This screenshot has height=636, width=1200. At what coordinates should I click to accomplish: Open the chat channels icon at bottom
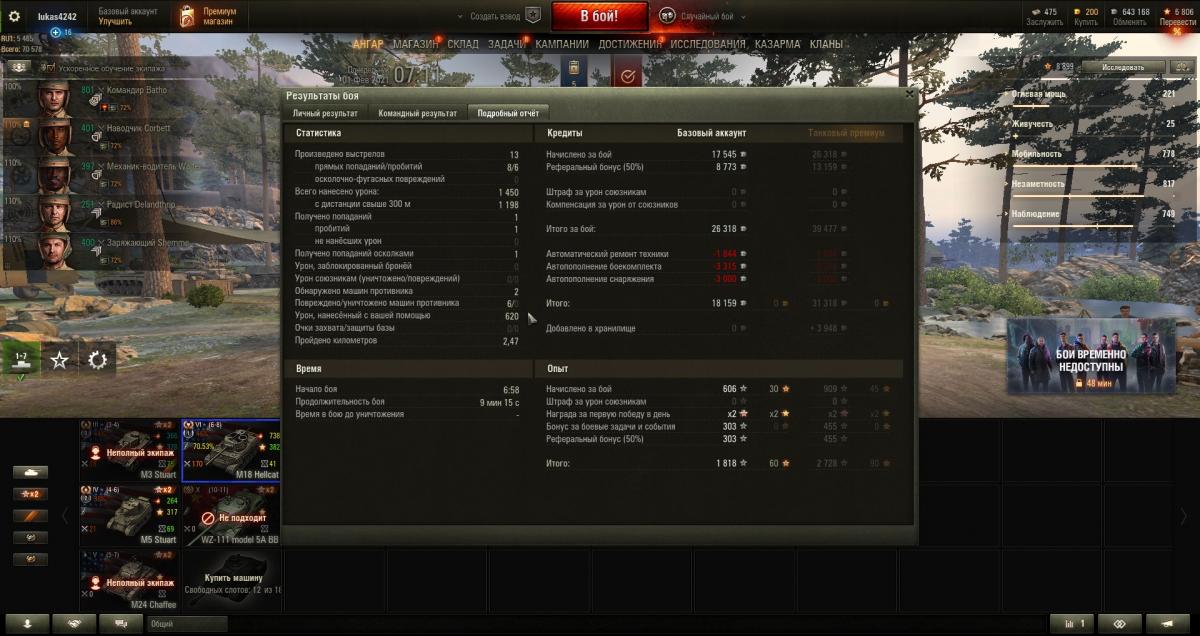(x=120, y=623)
